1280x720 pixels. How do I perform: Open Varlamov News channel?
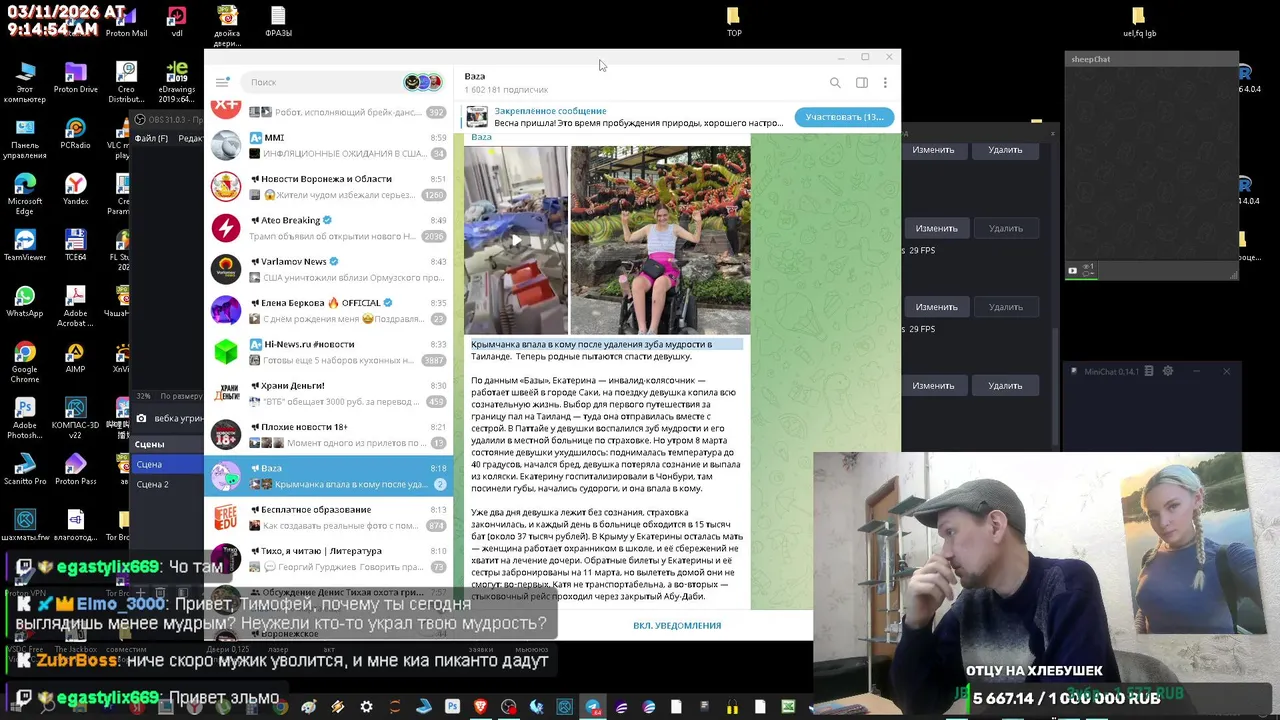click(x=329, y=269)
